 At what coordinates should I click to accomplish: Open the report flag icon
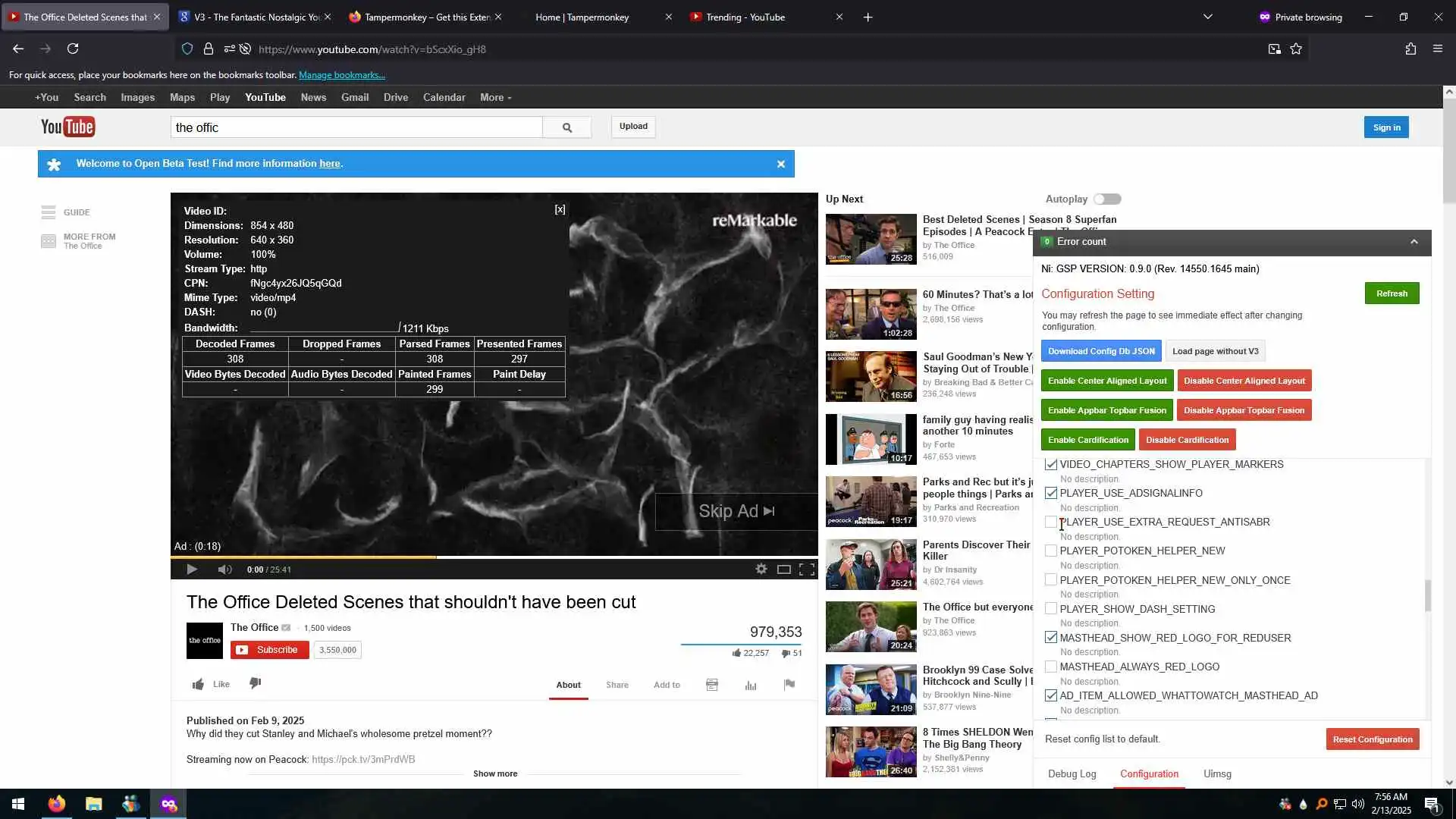(x=789, y=685)
